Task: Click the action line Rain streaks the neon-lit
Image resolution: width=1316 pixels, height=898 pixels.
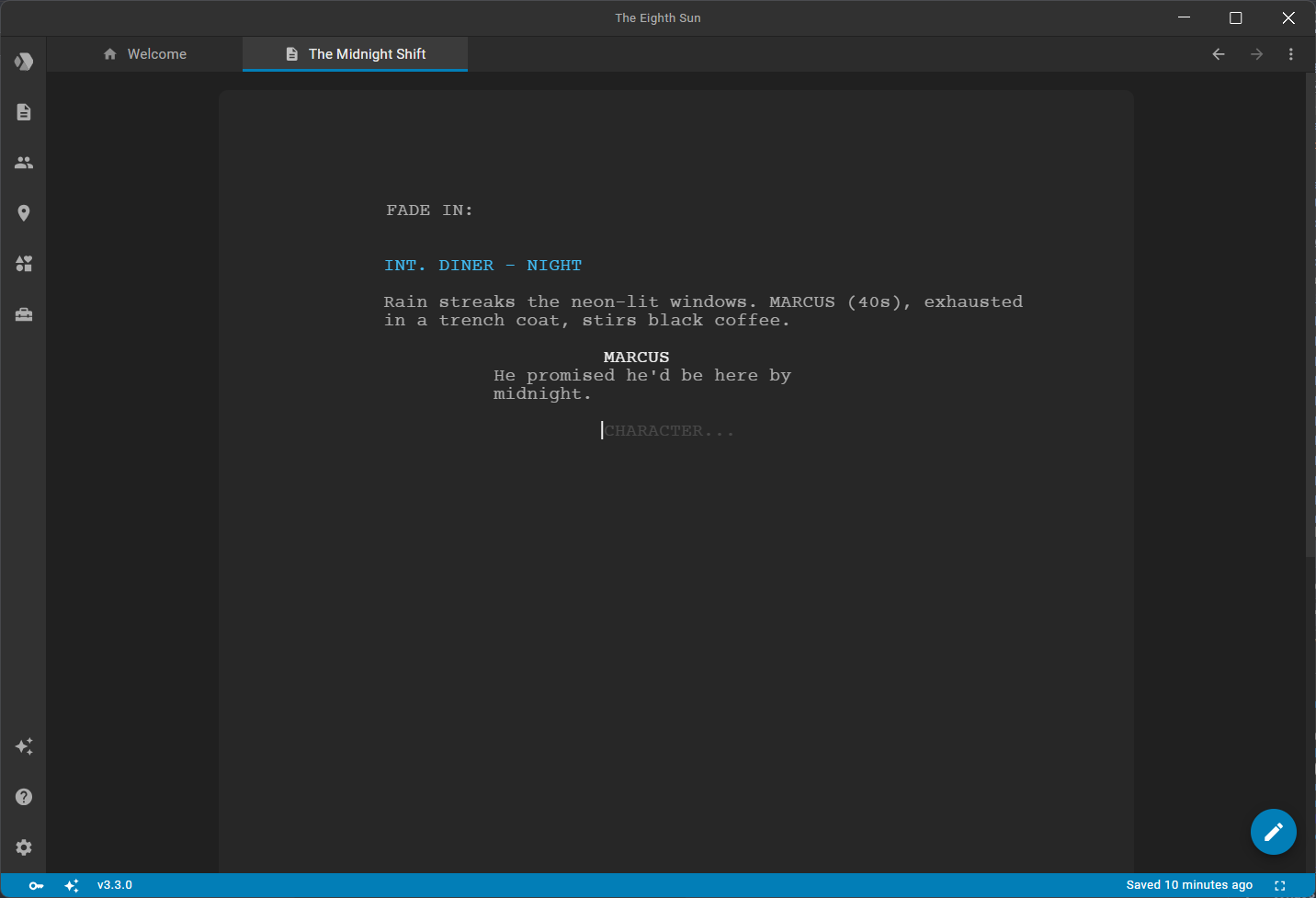Action: coord(703,311)
